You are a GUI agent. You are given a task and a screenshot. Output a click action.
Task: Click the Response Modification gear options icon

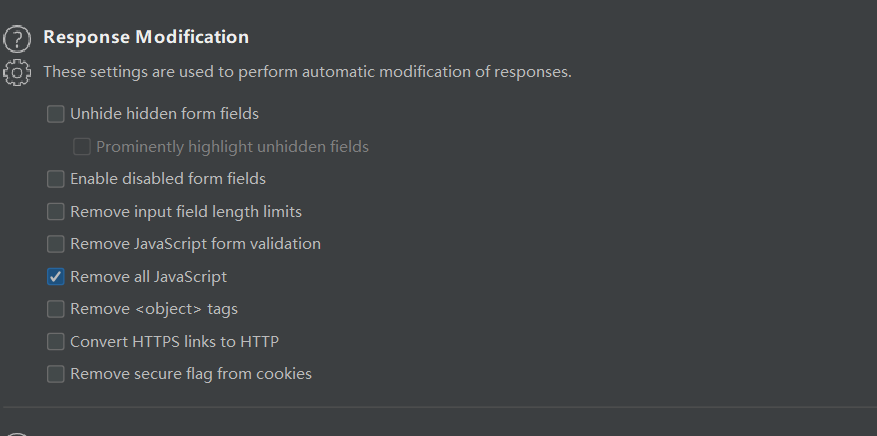17,73
